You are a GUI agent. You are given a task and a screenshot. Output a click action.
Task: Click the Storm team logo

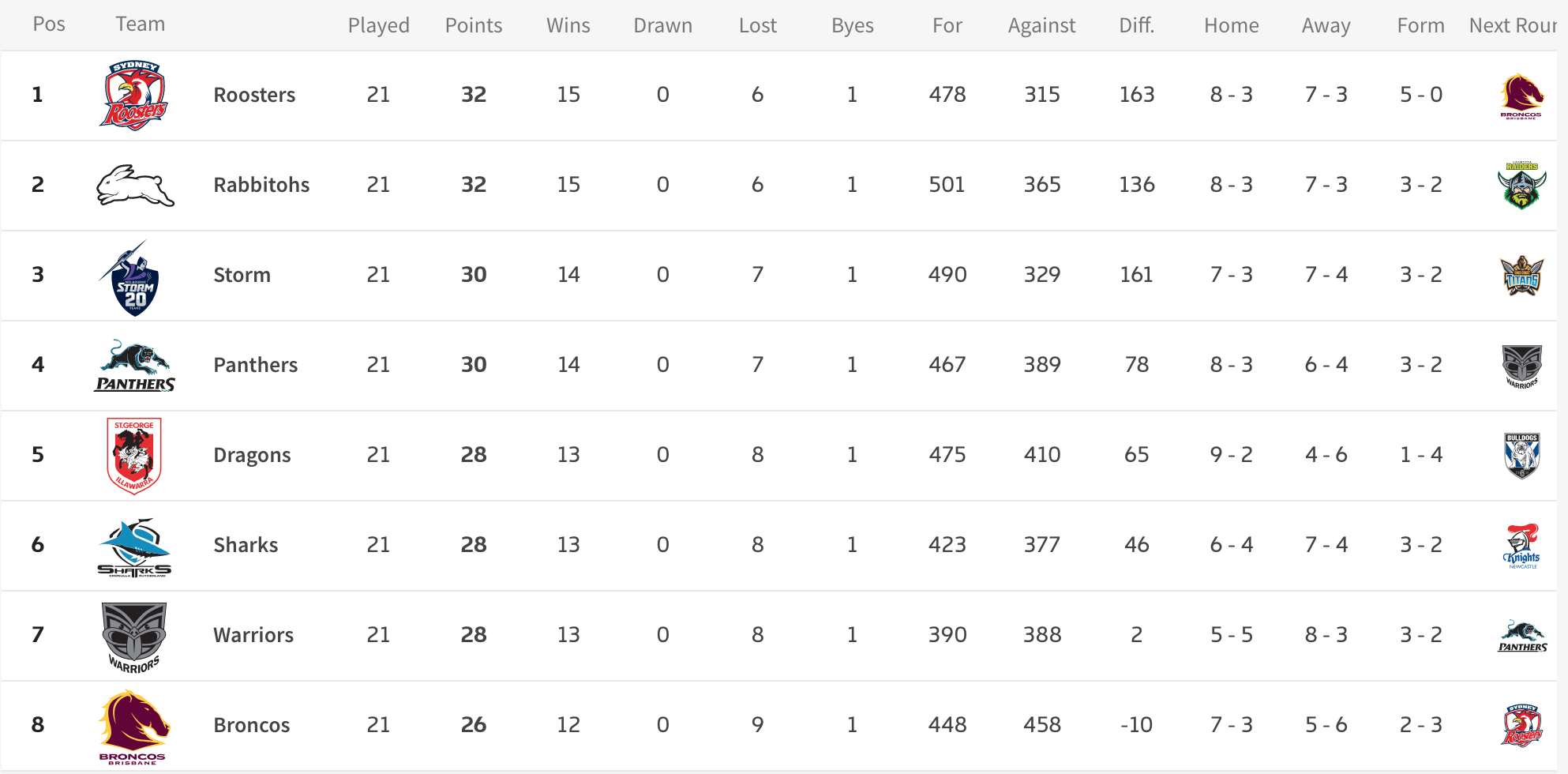click(x=133, y=278)
